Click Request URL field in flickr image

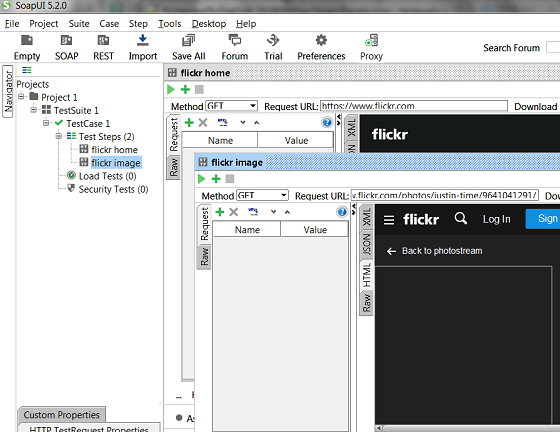pos(445,195)
